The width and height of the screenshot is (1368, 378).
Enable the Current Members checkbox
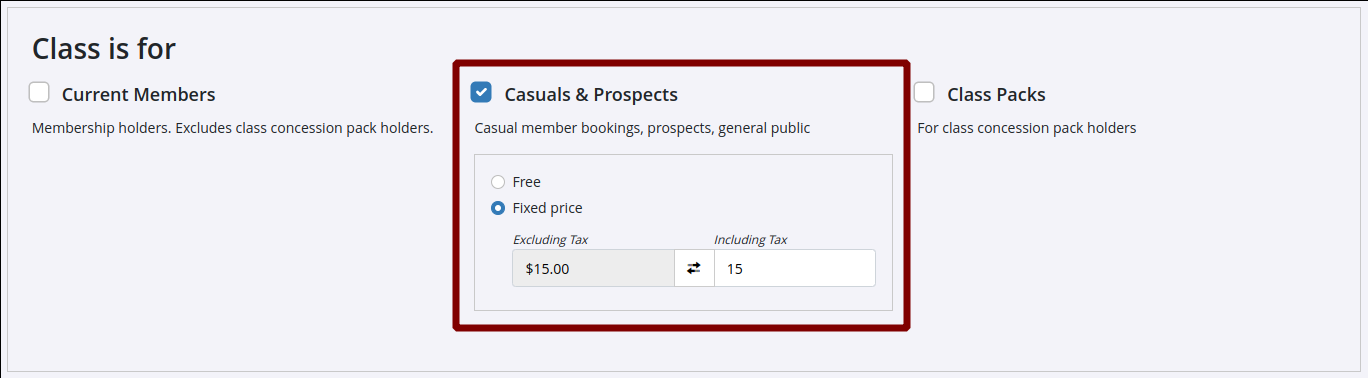(39, 93)
